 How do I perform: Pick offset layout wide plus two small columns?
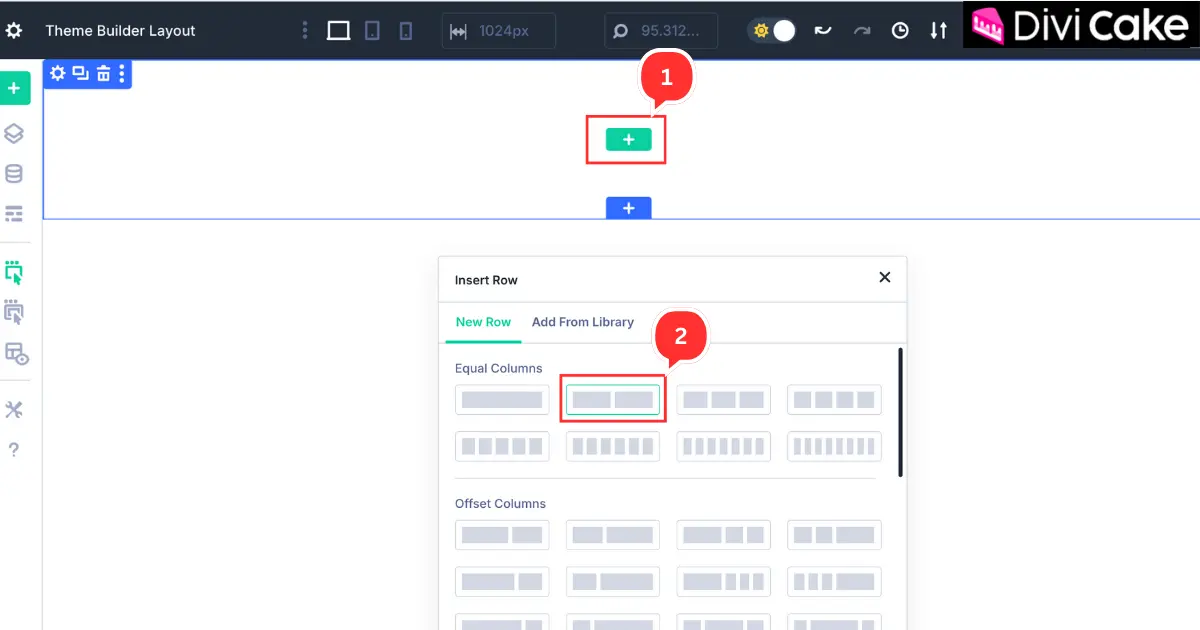click(724, 535)
